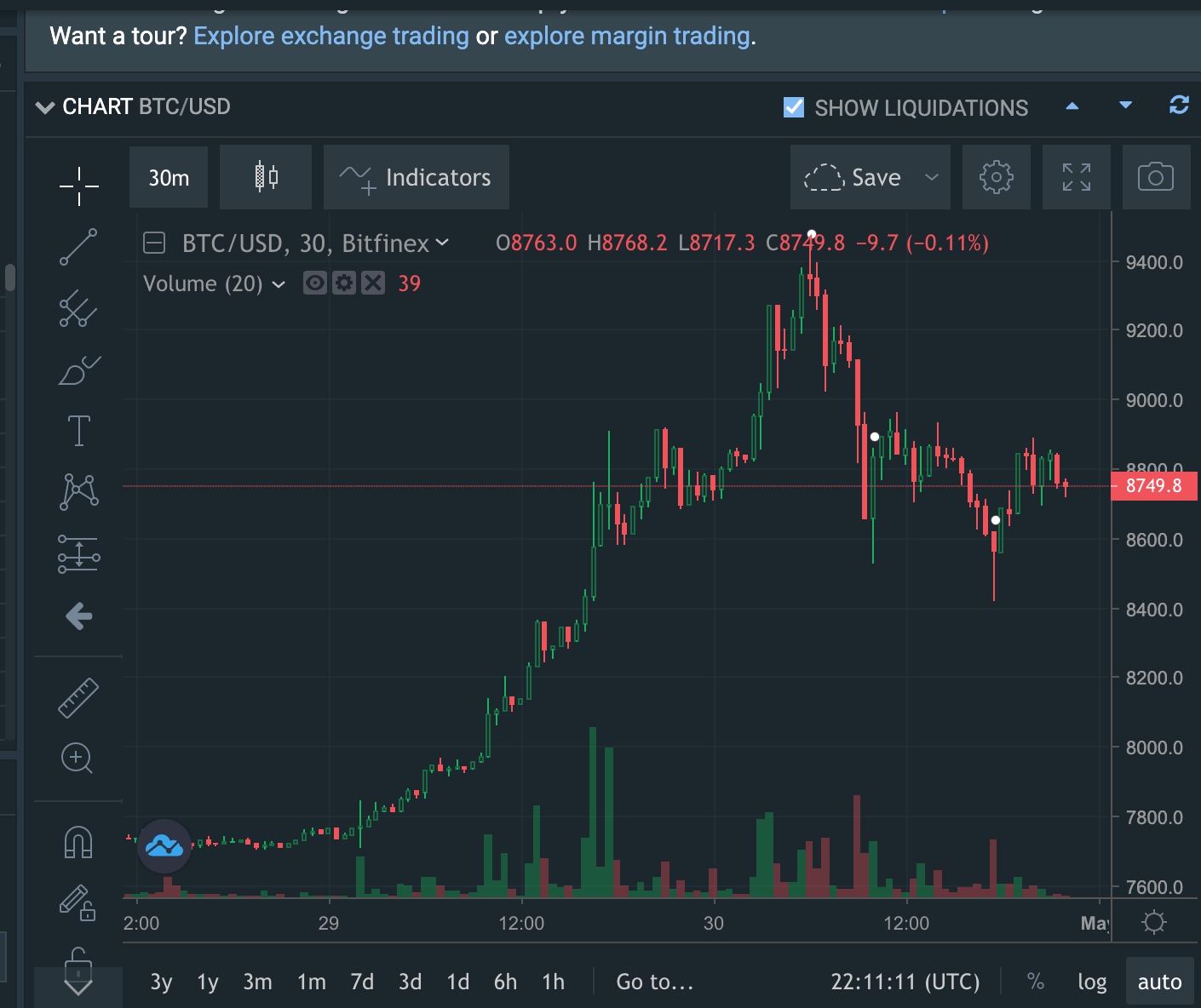Toggle logarithmic price scale with log button
This screenshot has width=1201, height=1008.
(x=1093, y=982)
